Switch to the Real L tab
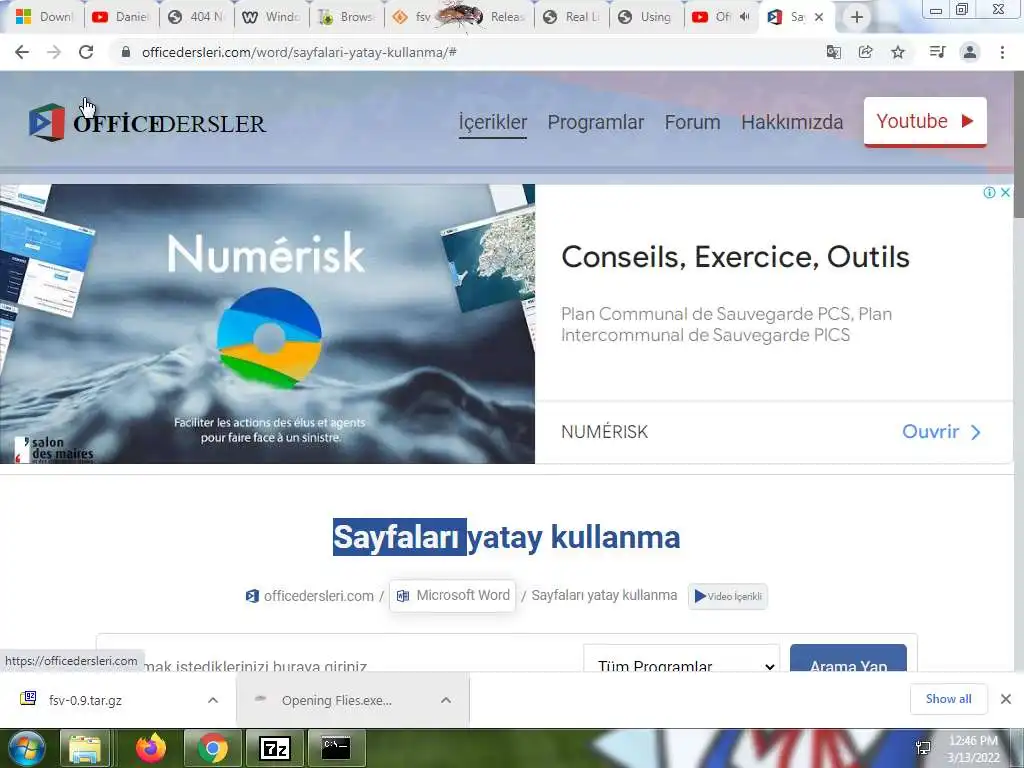This screenshot has width=1024, height=768. 571,17
